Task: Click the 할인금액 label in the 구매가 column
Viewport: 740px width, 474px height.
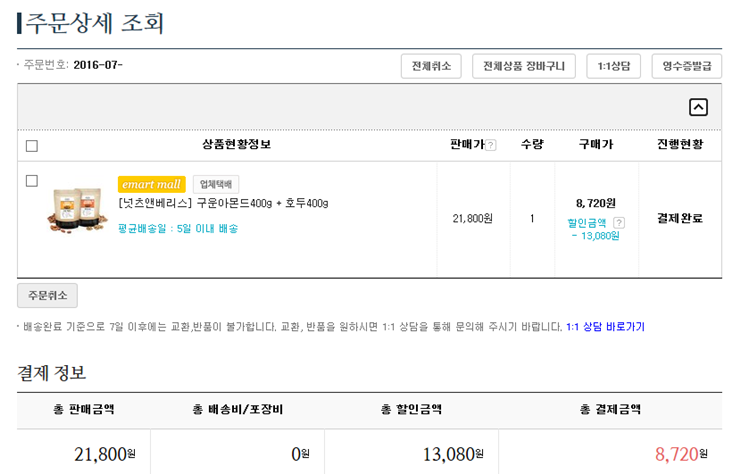Action: point(588,223)
